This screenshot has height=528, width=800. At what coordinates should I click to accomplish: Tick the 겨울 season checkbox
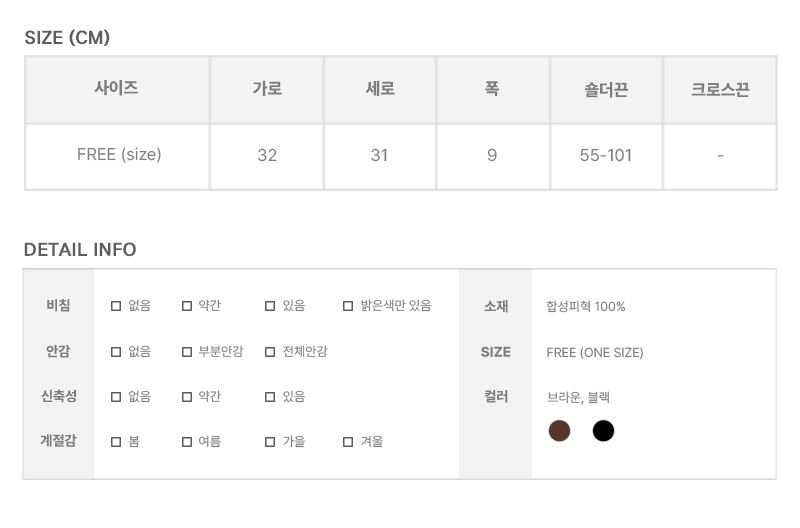(348, 442)
